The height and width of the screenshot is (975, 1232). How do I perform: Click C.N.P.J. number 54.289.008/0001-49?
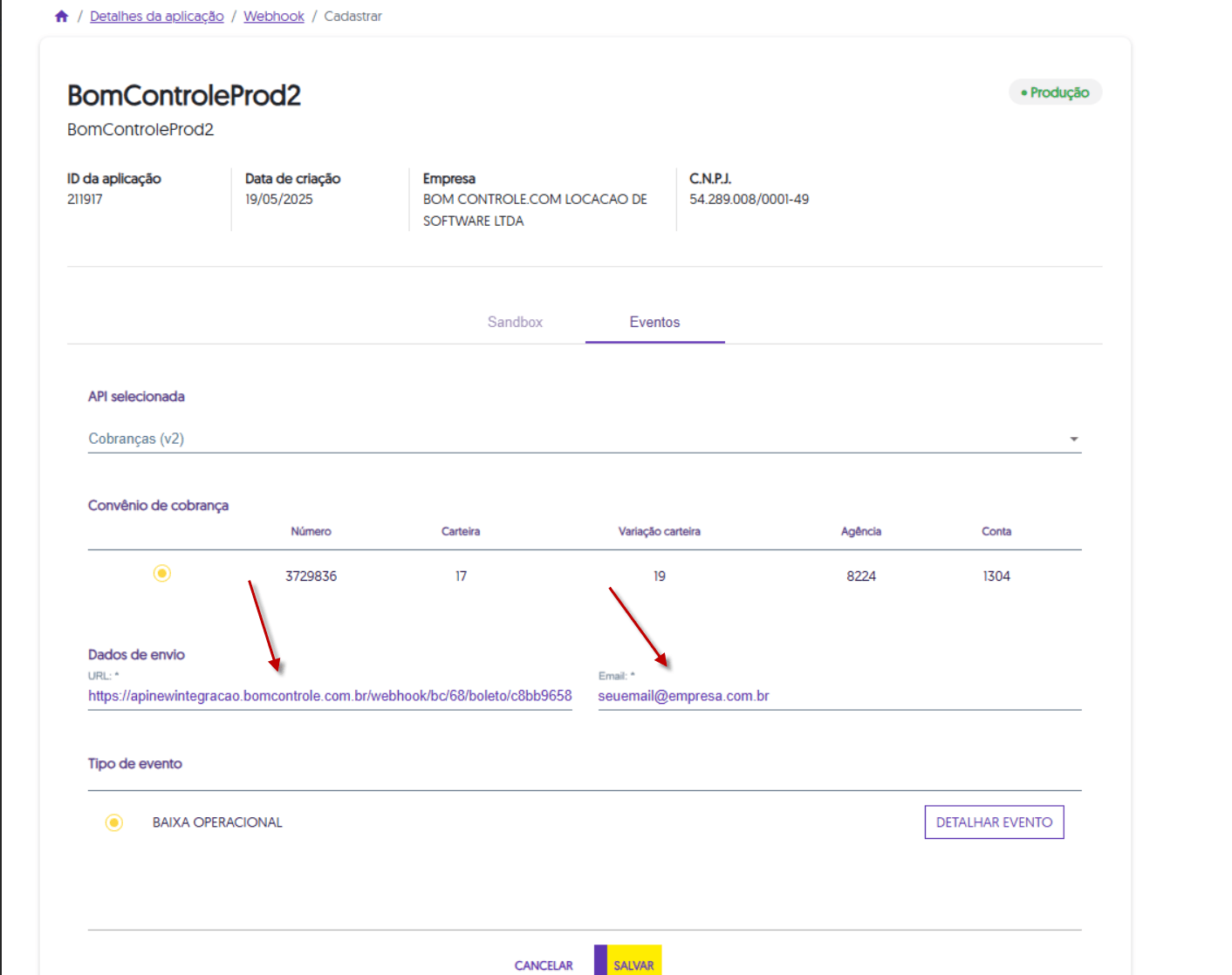[x=749, y=200]
